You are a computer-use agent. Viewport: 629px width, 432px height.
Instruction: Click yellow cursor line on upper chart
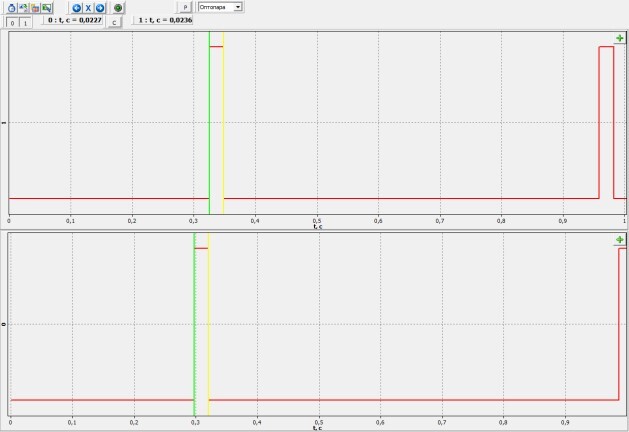point(224,120)
